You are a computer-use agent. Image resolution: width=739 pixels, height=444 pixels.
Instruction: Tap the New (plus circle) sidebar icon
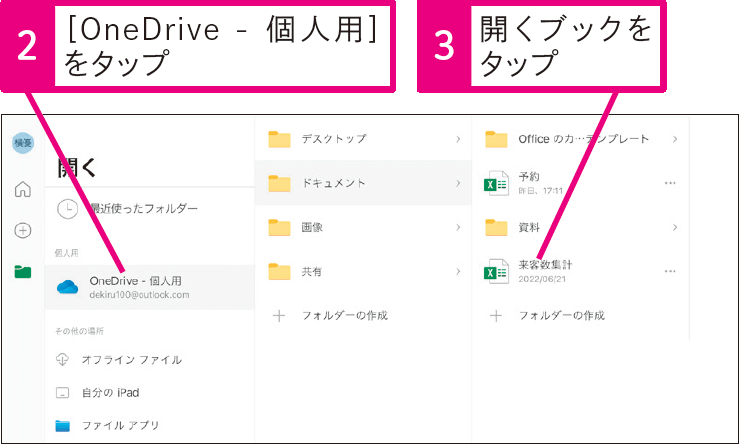tap(23, 230)
